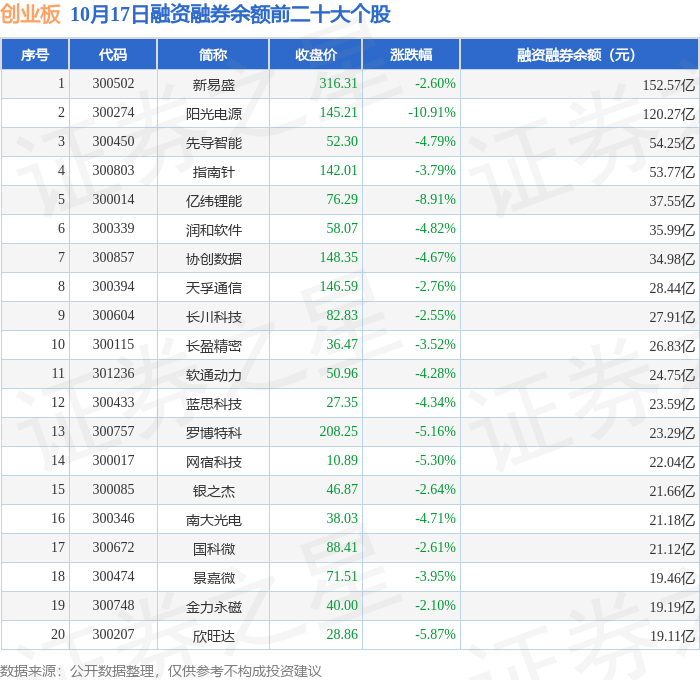The image size is (700, 680).
Task: Select stock name 景嘉微
Action: 213,578
